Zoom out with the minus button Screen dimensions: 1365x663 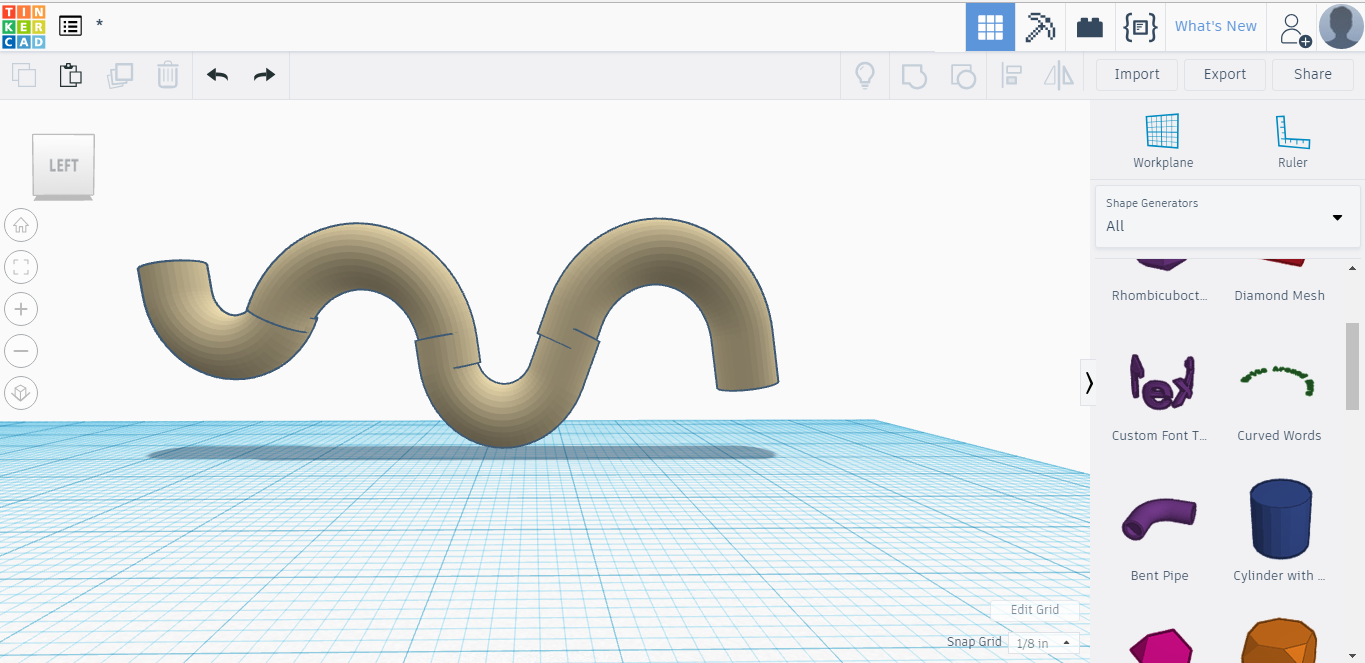21,351
